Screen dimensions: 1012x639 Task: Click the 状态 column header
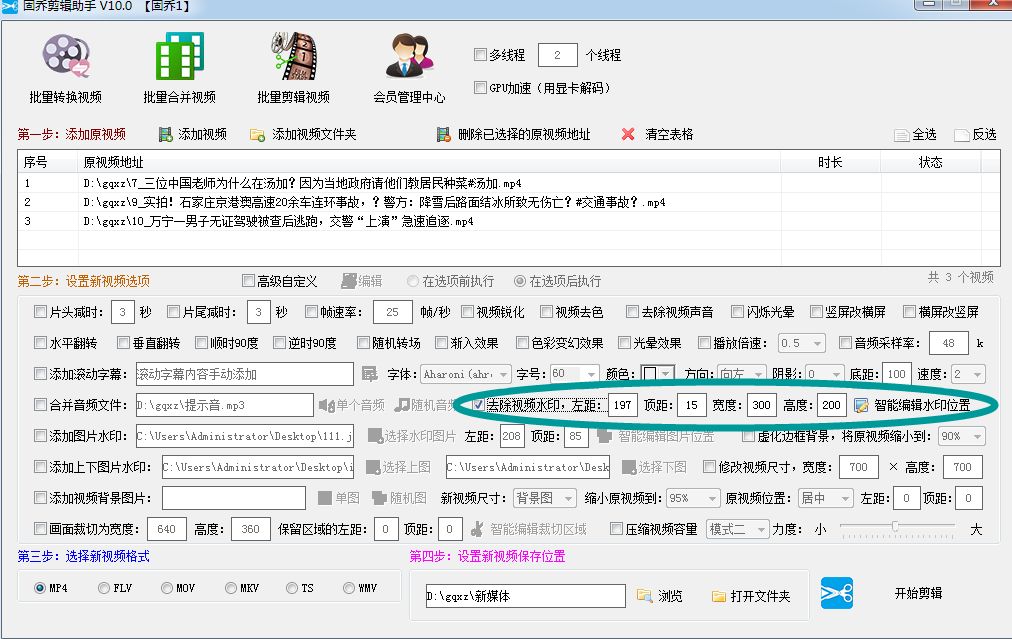[x=930, y=162]
